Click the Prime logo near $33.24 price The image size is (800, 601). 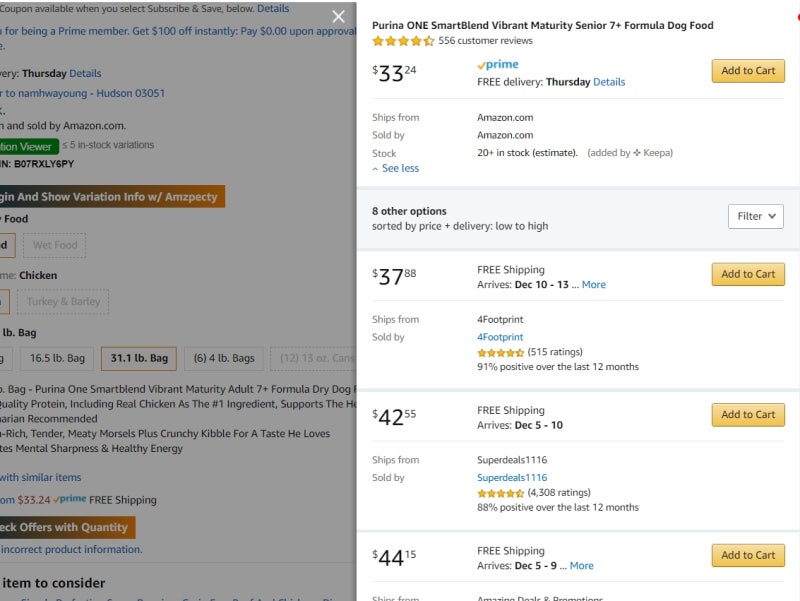[70, 500]
